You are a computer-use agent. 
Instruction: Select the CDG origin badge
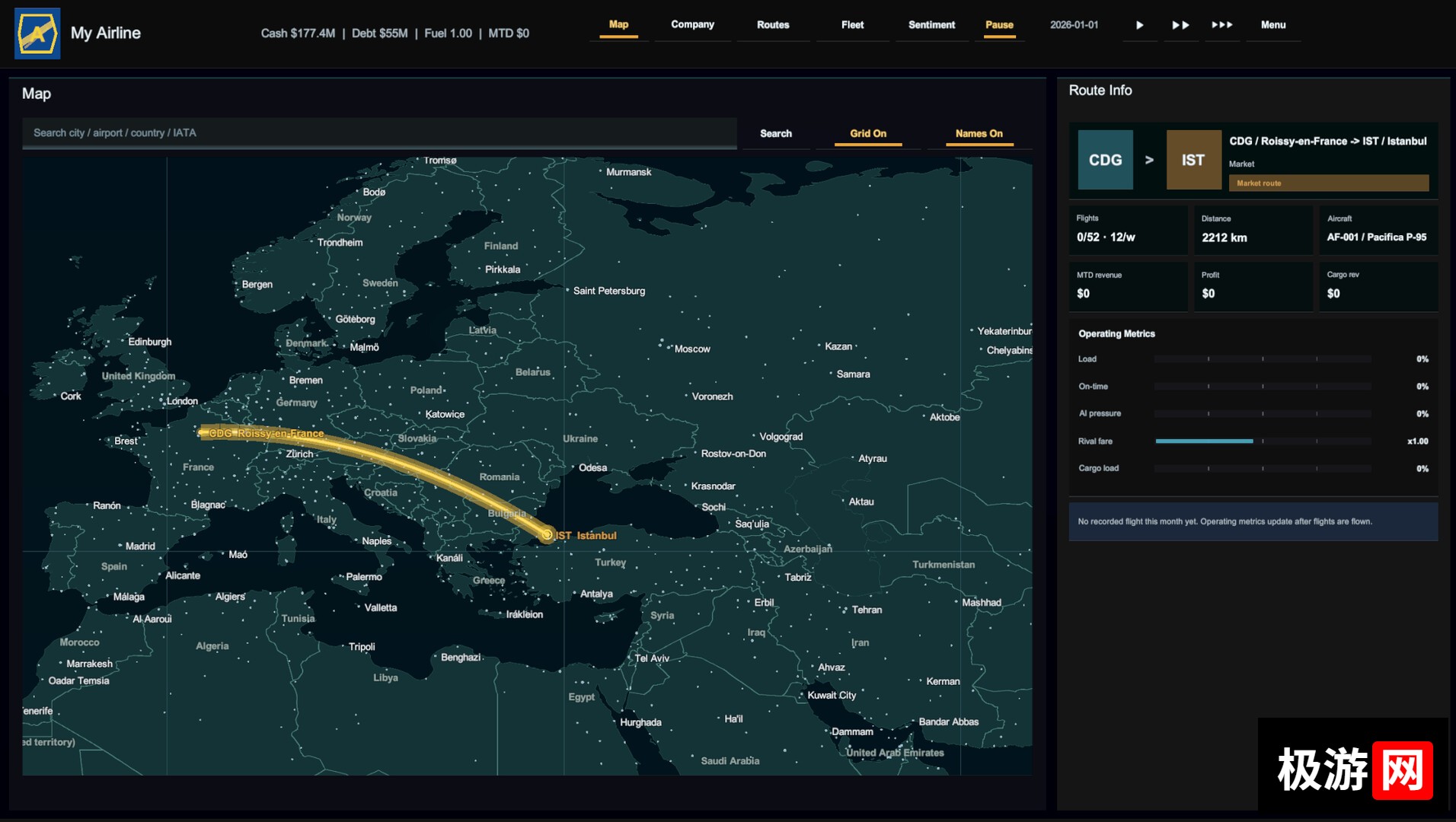(x=1105, y=160)
